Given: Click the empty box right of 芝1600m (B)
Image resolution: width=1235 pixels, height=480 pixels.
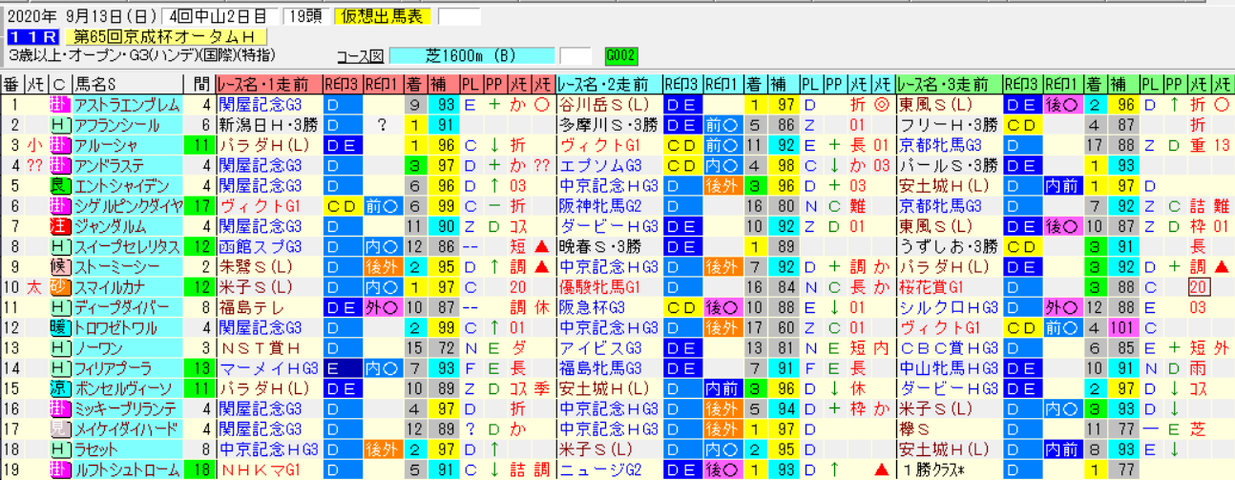Looking at the screenshot, I should click(x=577, y=55).
